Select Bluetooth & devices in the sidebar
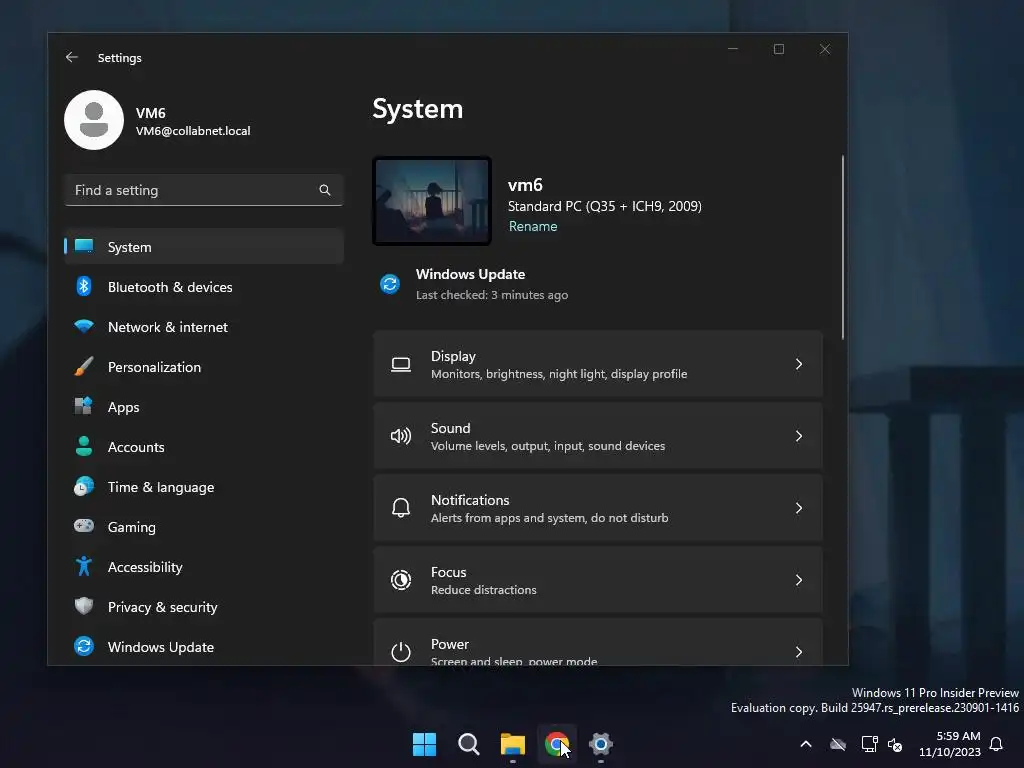Screen dimensions: 1024x768 pos(204,287)
